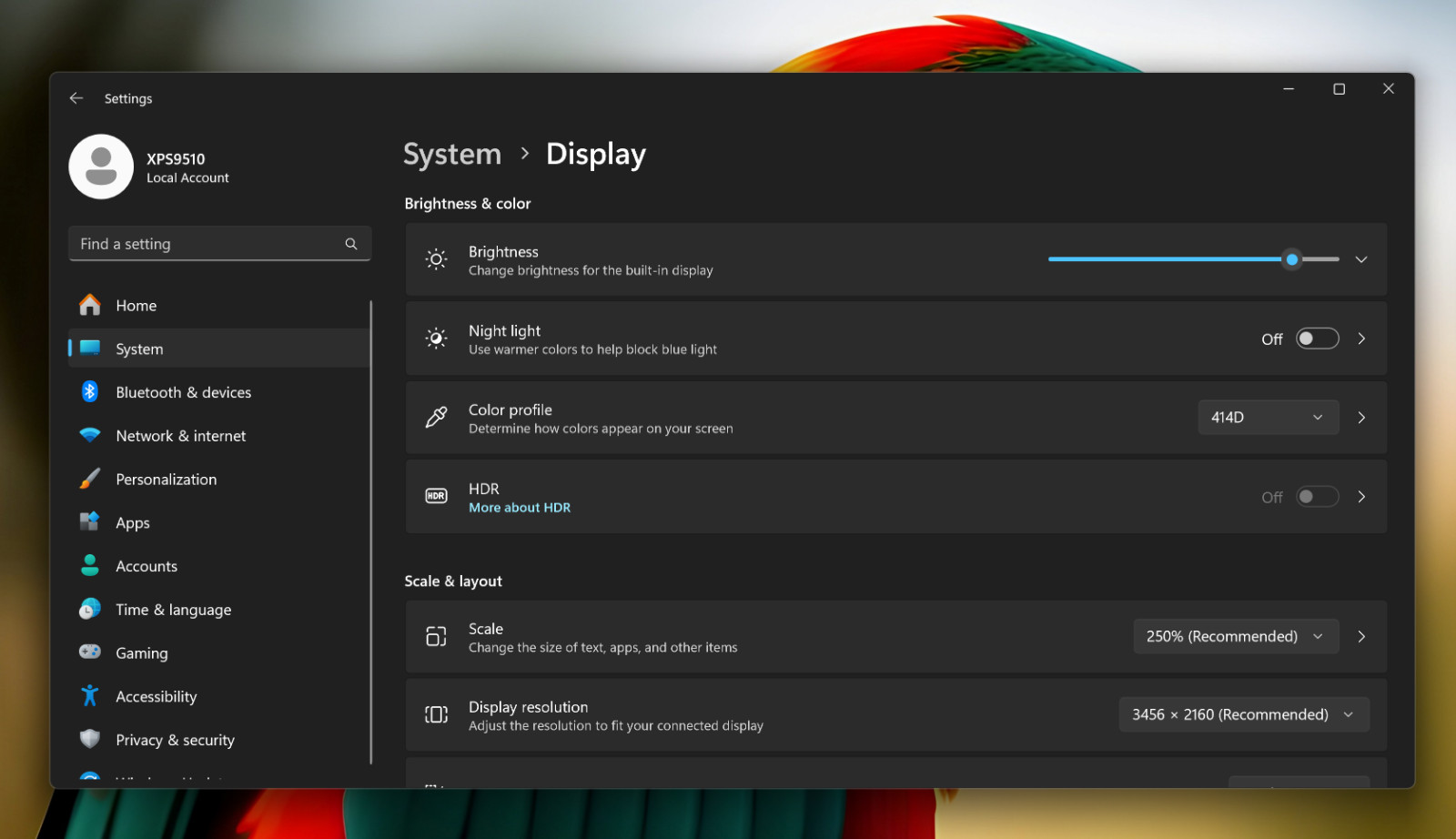Open Network & internet section
Screen dimensions: 1456x839
(x=219, y=436)
